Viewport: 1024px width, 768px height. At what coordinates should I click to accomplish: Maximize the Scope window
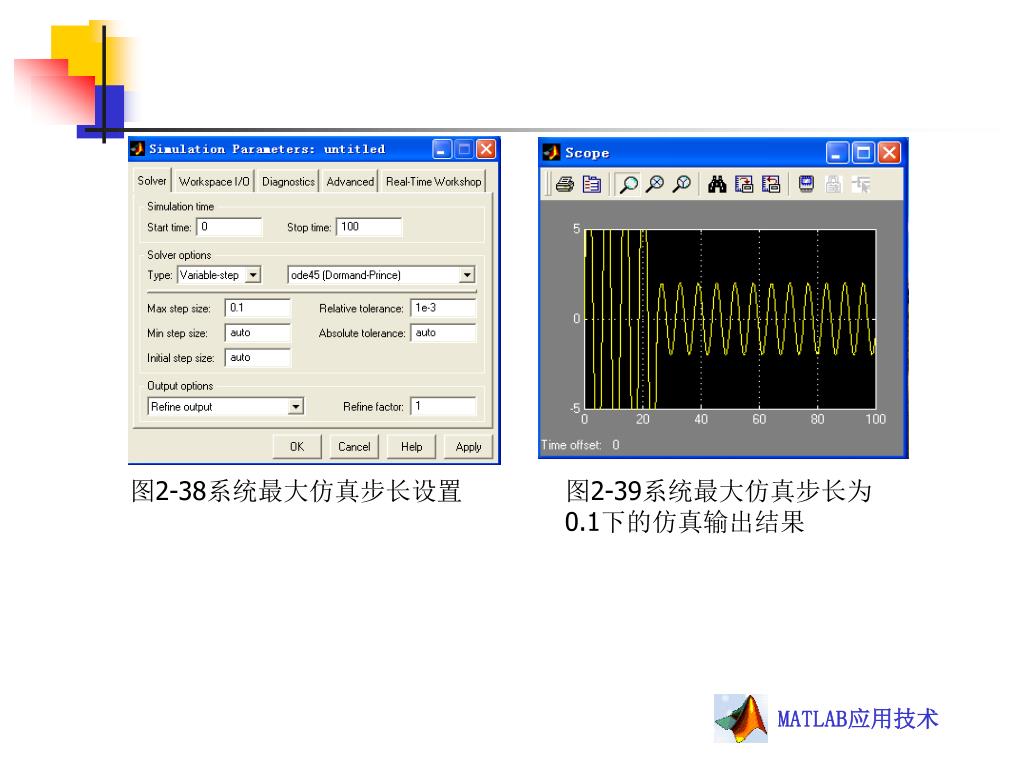click(863, 153)
